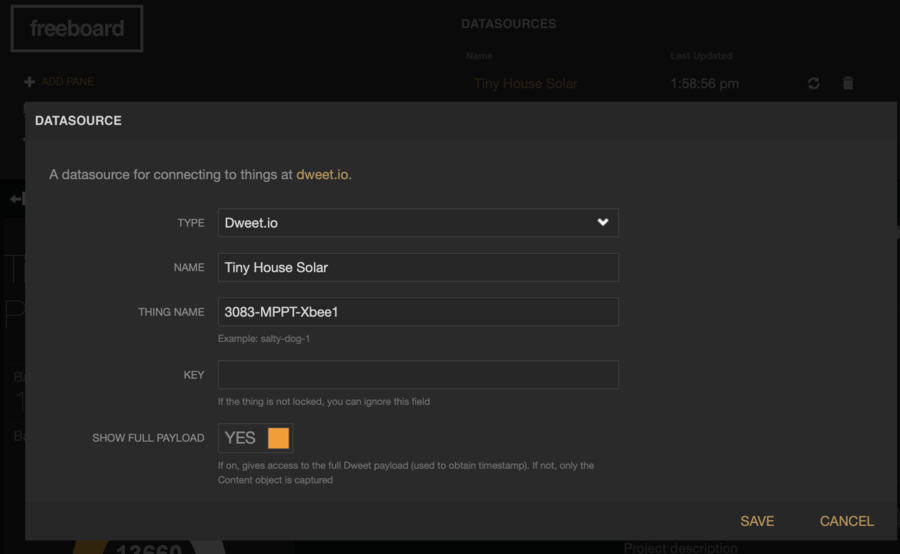Open the dweet.io link in description
The image size is (900, 554).
[x=322, y=175]
